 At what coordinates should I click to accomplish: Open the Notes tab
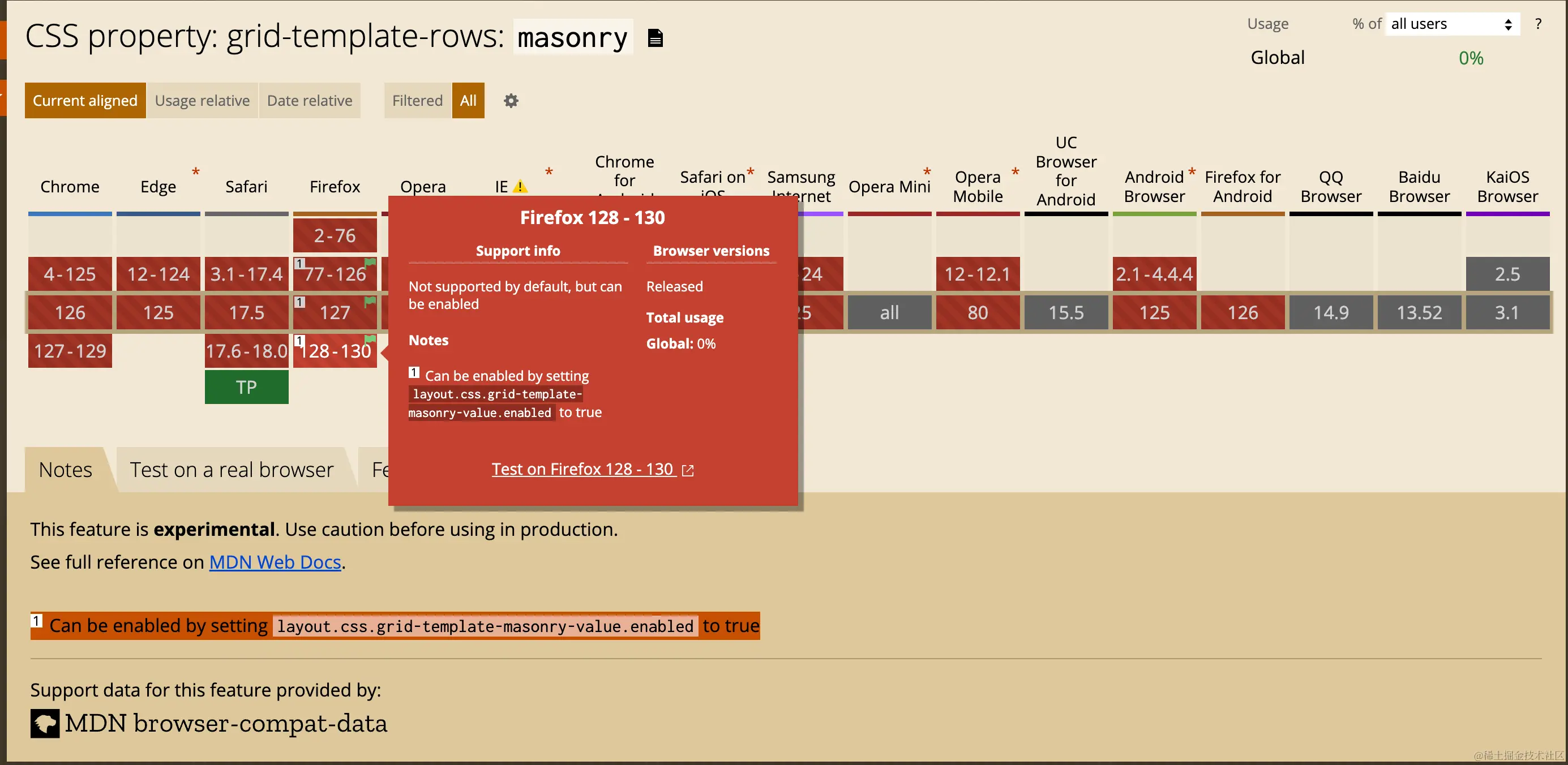[66, 470]
